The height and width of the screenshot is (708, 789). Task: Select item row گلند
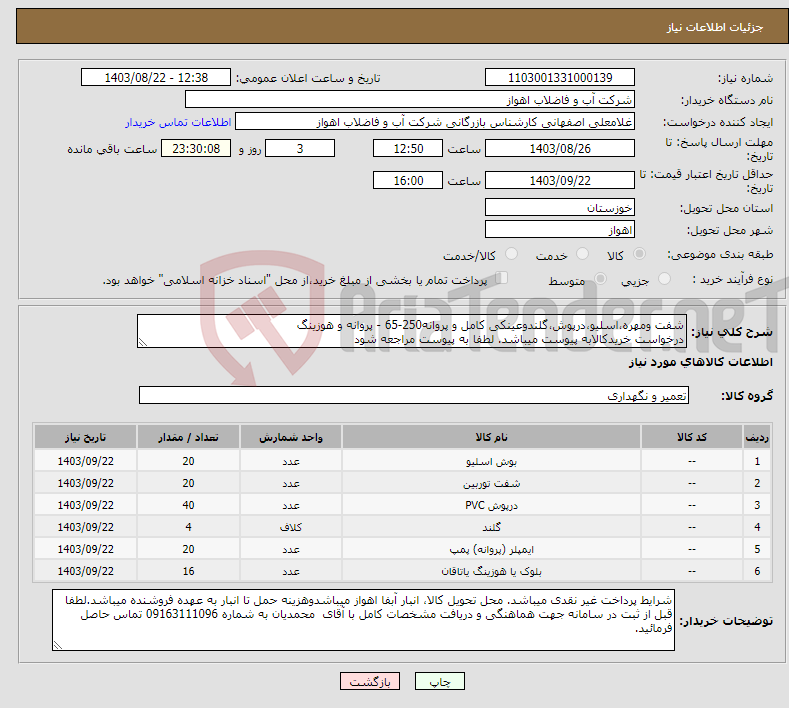tap(403, 527)
